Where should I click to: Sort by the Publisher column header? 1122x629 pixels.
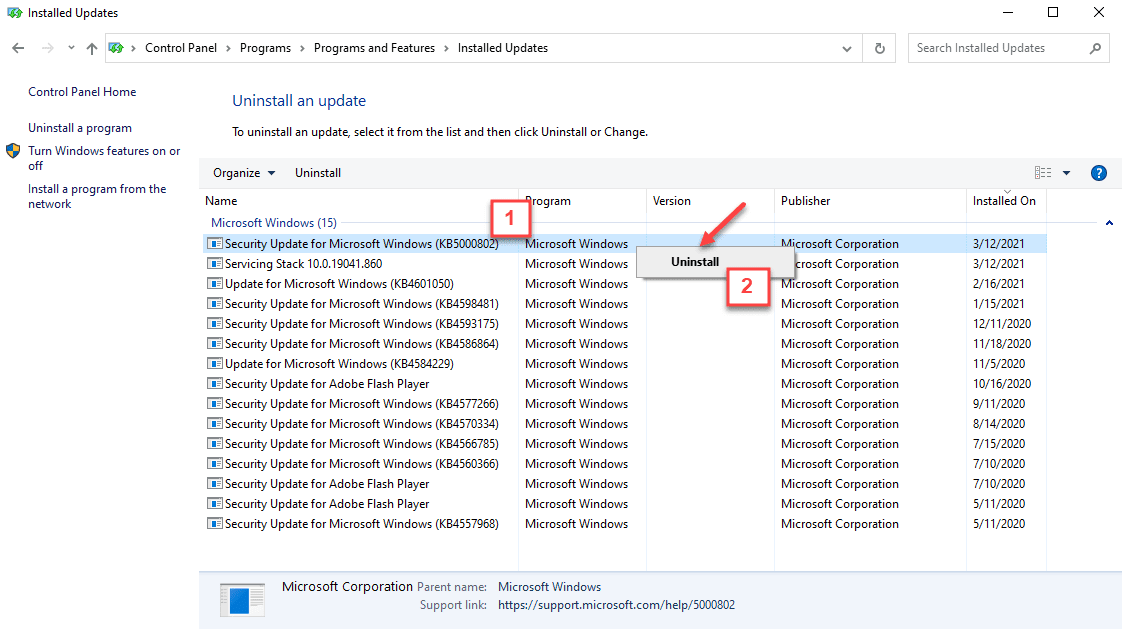[x=806, y=201]
